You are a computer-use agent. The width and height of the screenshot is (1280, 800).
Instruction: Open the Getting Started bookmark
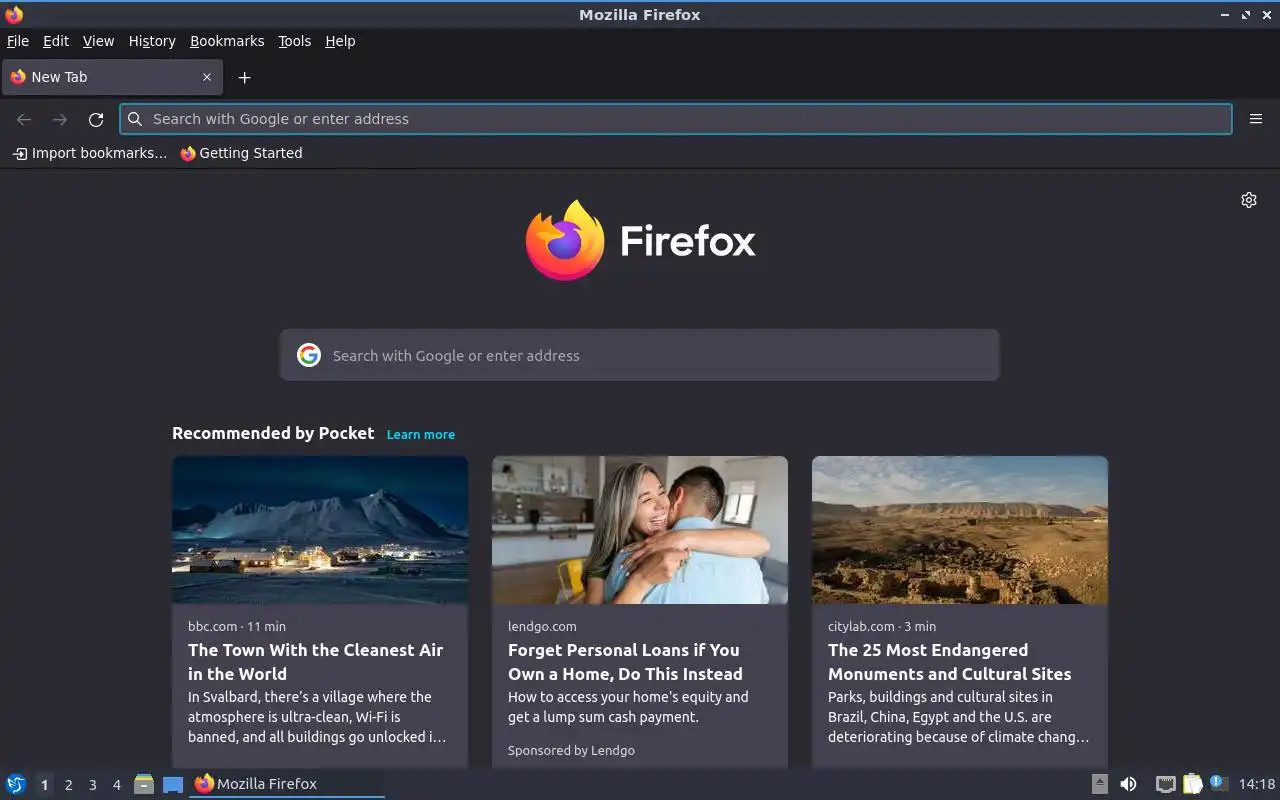[241, 153]
